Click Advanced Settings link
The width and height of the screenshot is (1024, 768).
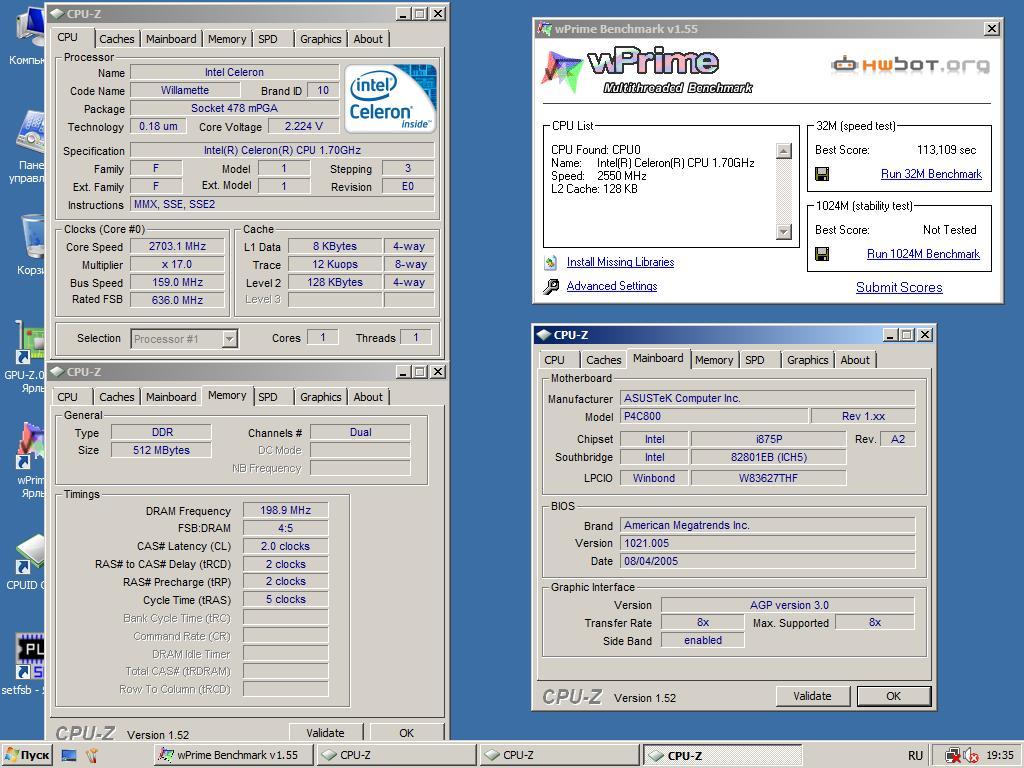coord(612,286)
